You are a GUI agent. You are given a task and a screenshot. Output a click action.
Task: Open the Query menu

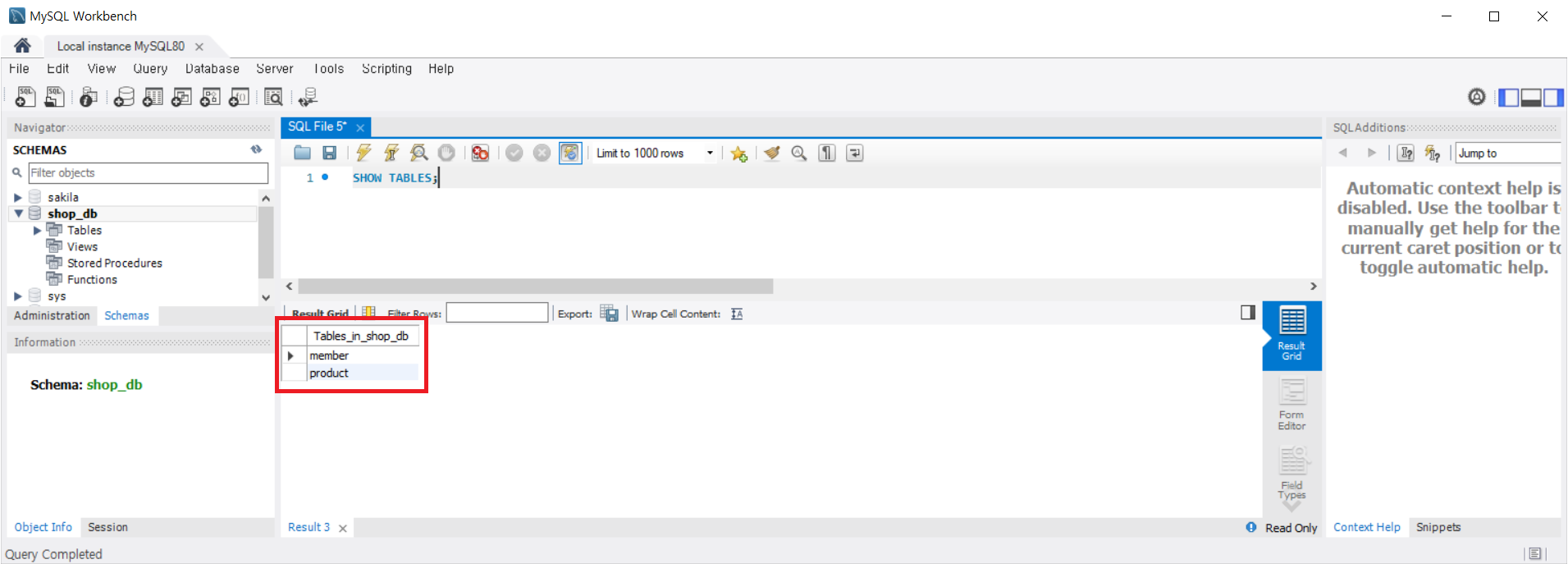(150, 69)
